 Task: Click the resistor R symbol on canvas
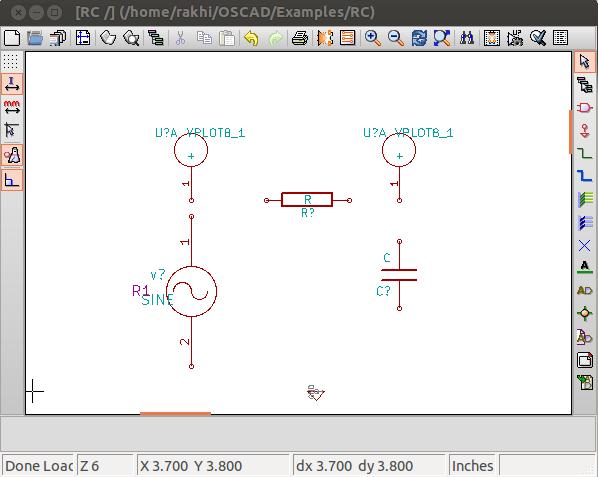(x=307, y=200)
